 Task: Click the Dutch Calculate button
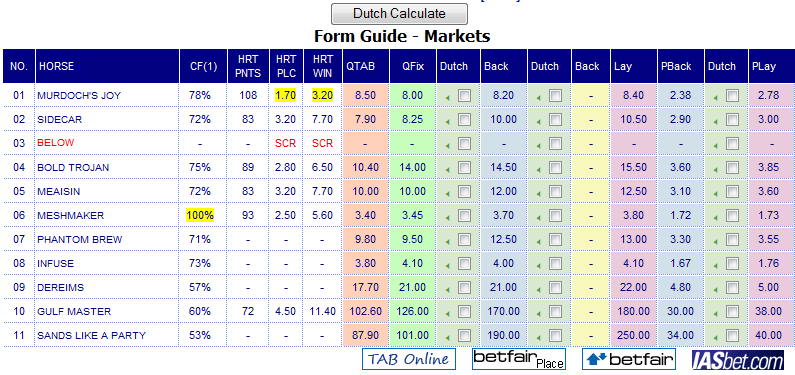point(399,14)
